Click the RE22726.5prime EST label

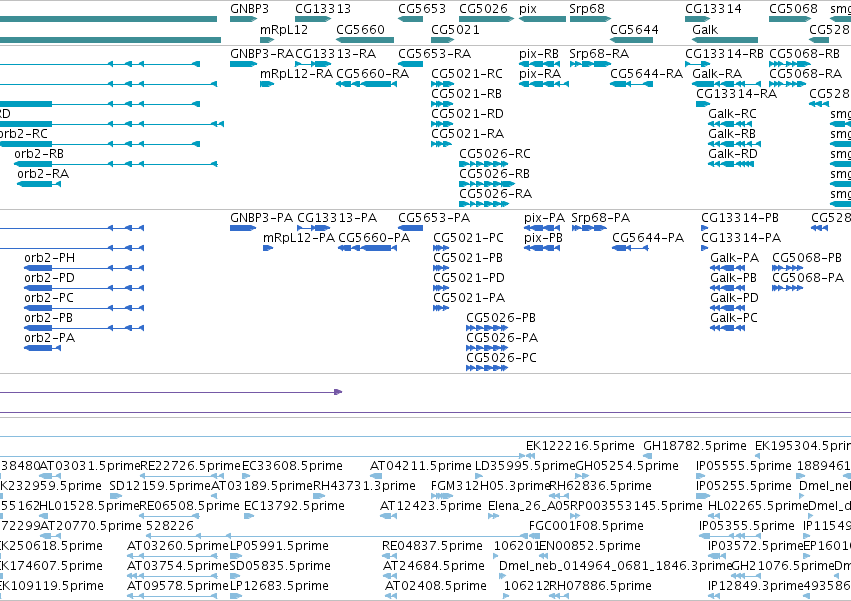pyautogui.click(x=190, y=466)
